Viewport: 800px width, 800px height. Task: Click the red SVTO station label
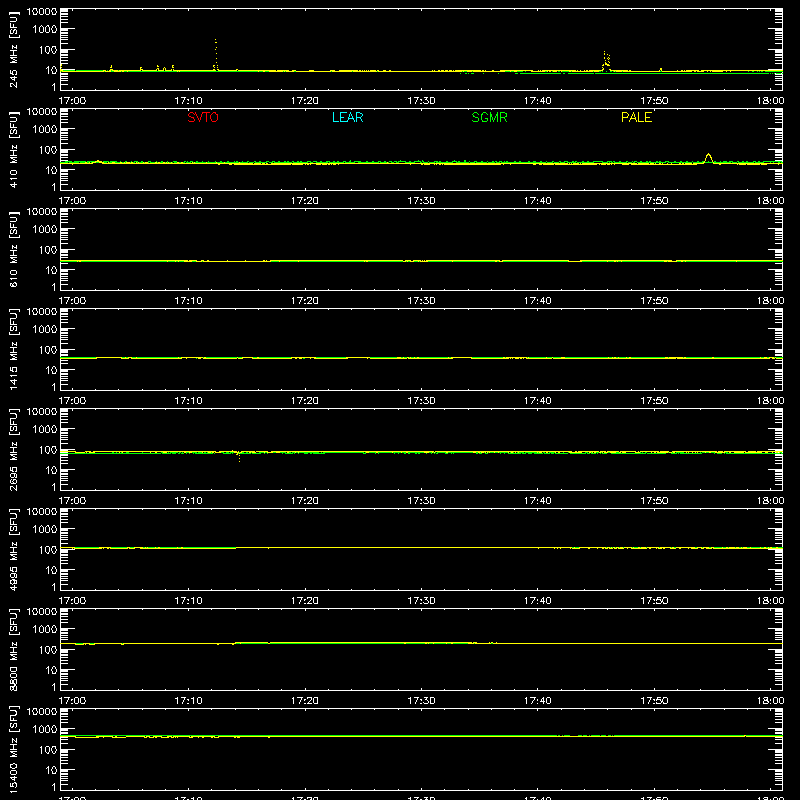[x=203, y=117]
